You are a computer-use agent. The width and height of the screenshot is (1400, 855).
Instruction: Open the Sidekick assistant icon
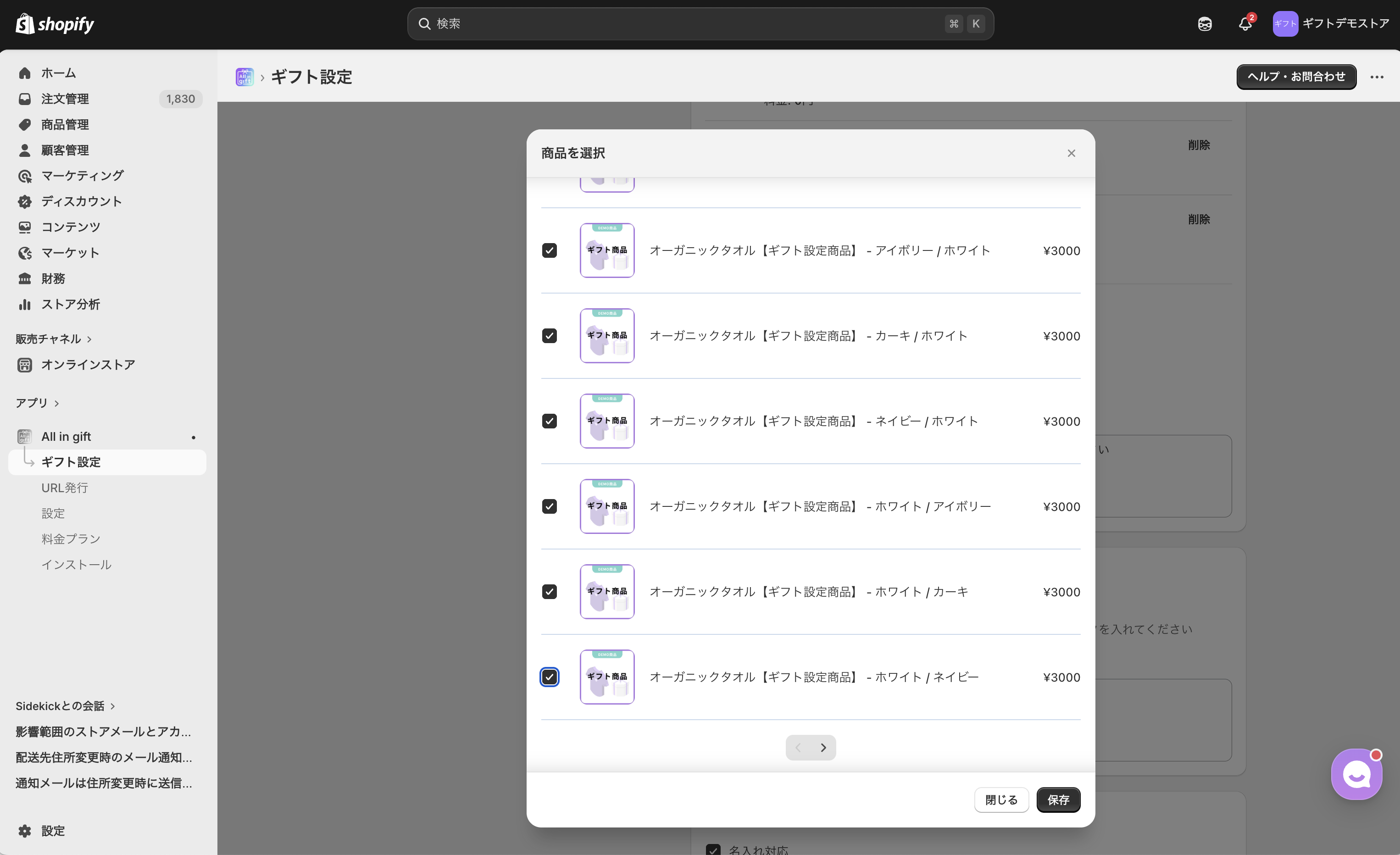(1205, 24)
